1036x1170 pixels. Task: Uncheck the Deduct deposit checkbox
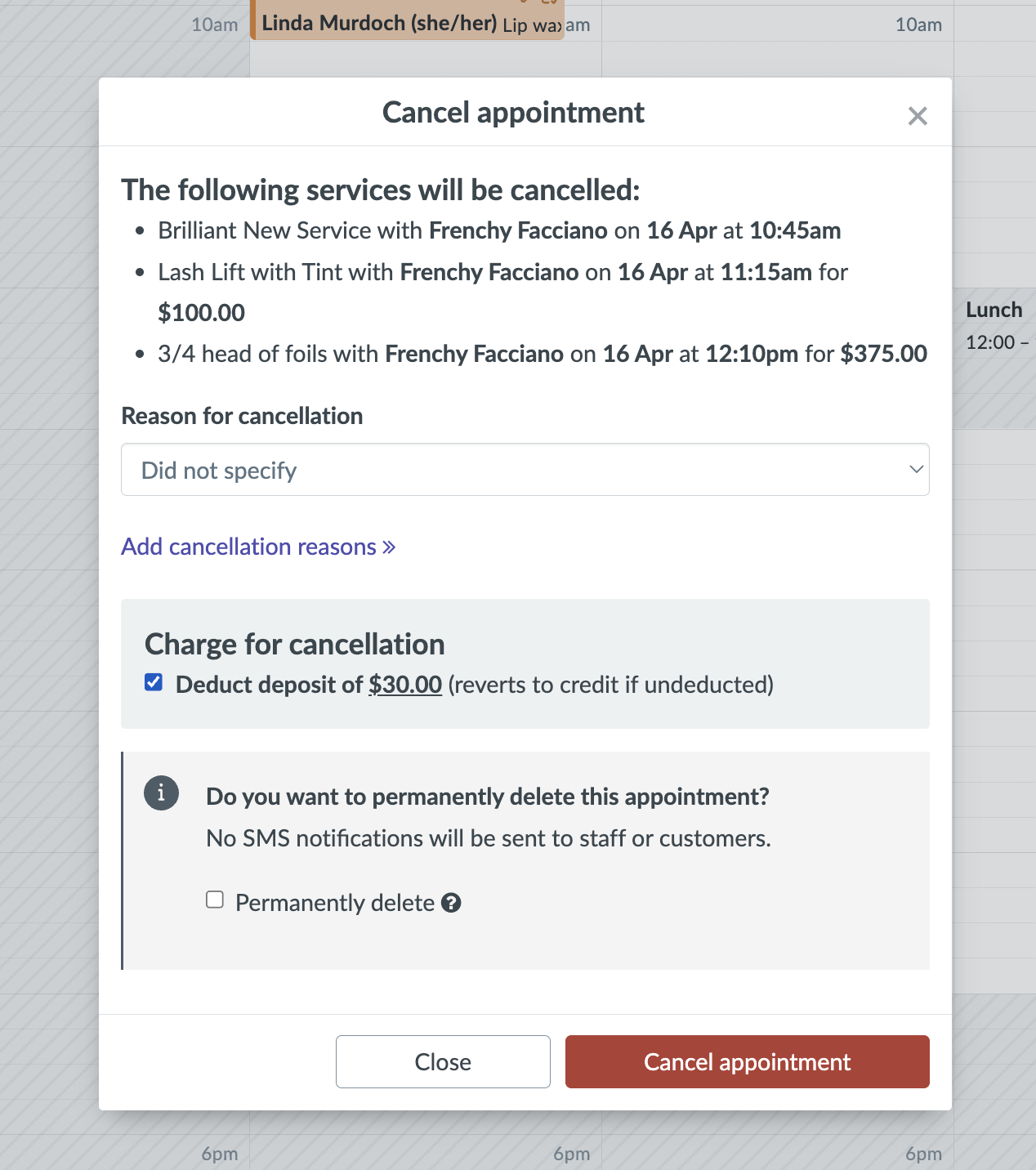(x=154, y=682)
